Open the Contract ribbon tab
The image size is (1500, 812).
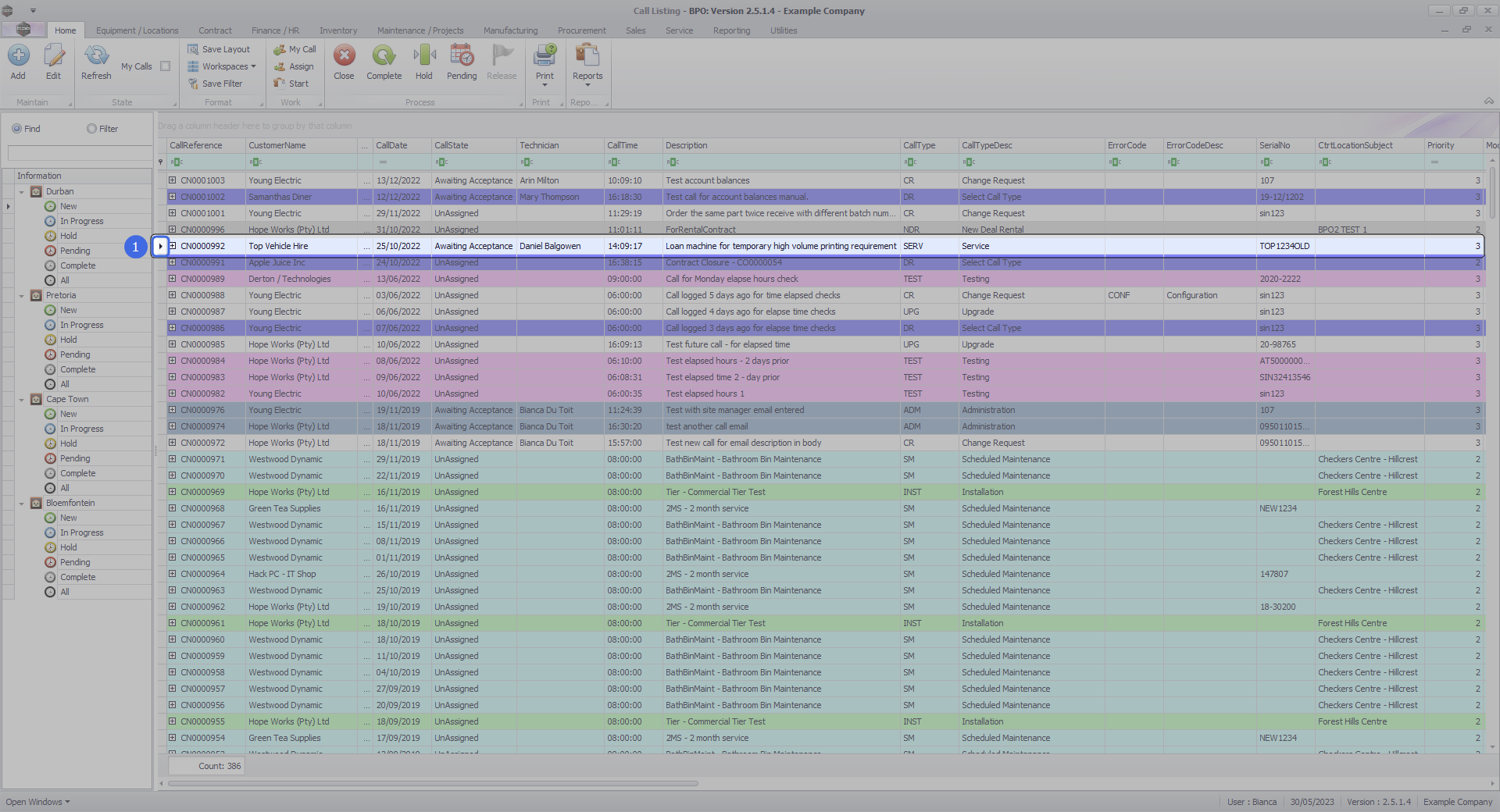[215, 30]
